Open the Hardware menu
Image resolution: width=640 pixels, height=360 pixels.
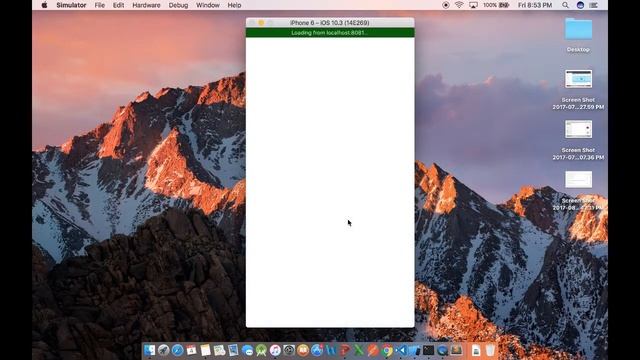(146, 5)
